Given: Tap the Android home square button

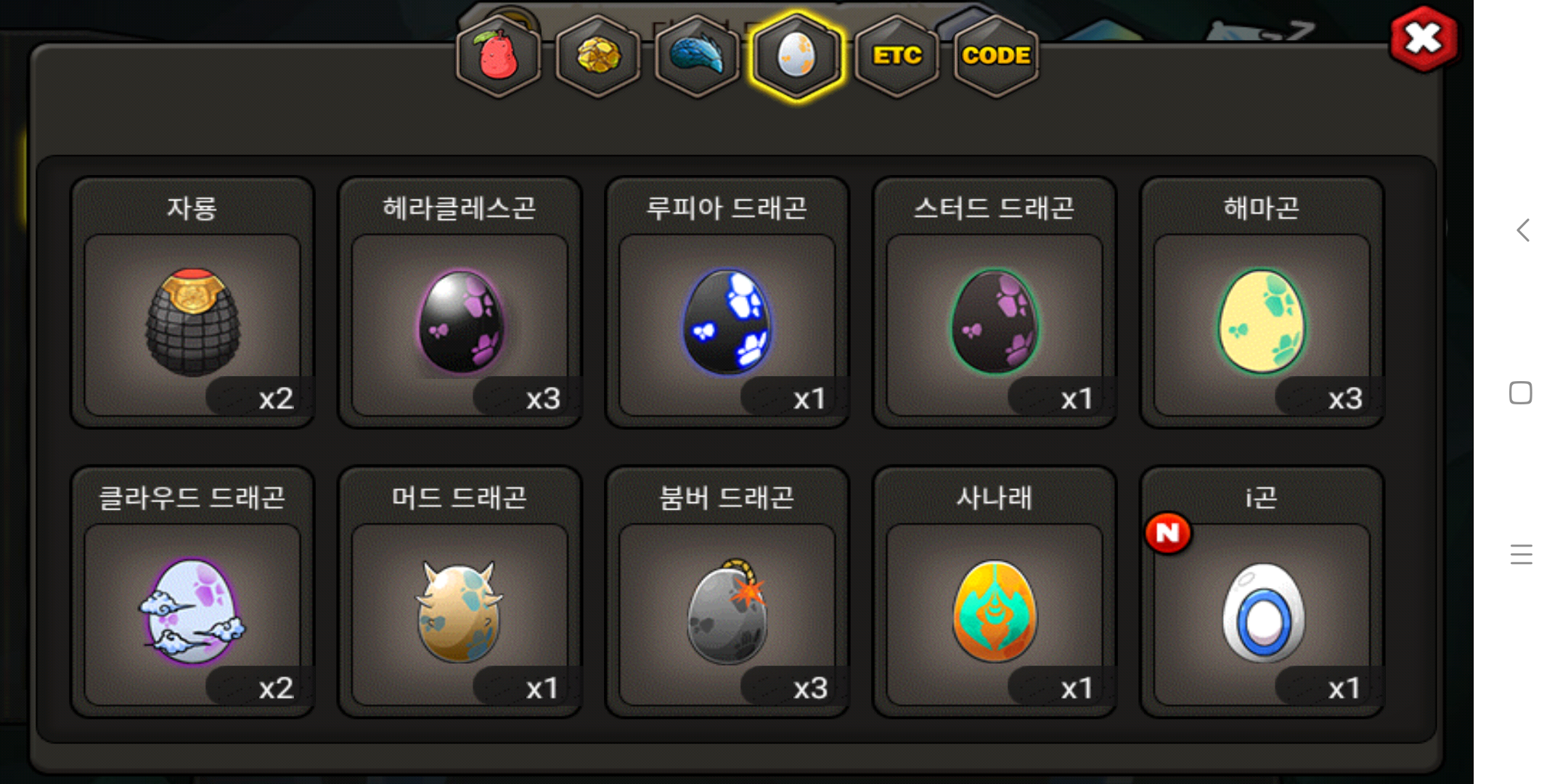Looking at the screenshot, I should click(1521, 393).
